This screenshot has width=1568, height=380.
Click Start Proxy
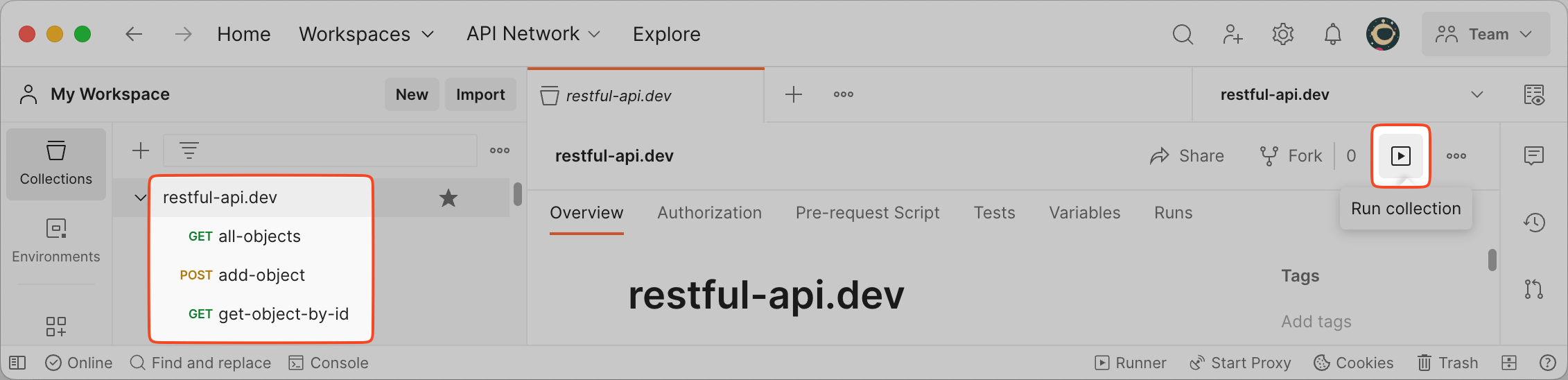[1240, 363]
